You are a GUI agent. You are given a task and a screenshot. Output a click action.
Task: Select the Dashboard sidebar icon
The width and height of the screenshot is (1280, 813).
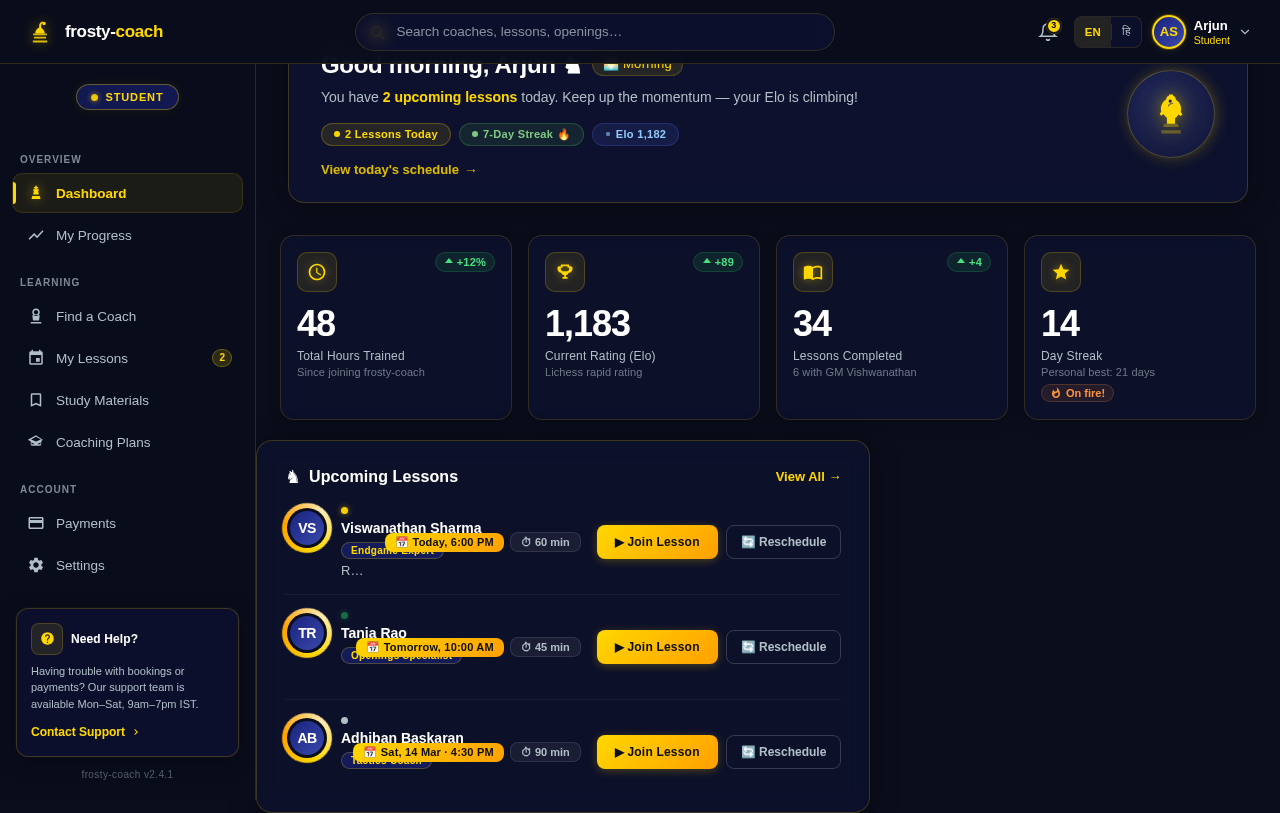pos(36,193)
